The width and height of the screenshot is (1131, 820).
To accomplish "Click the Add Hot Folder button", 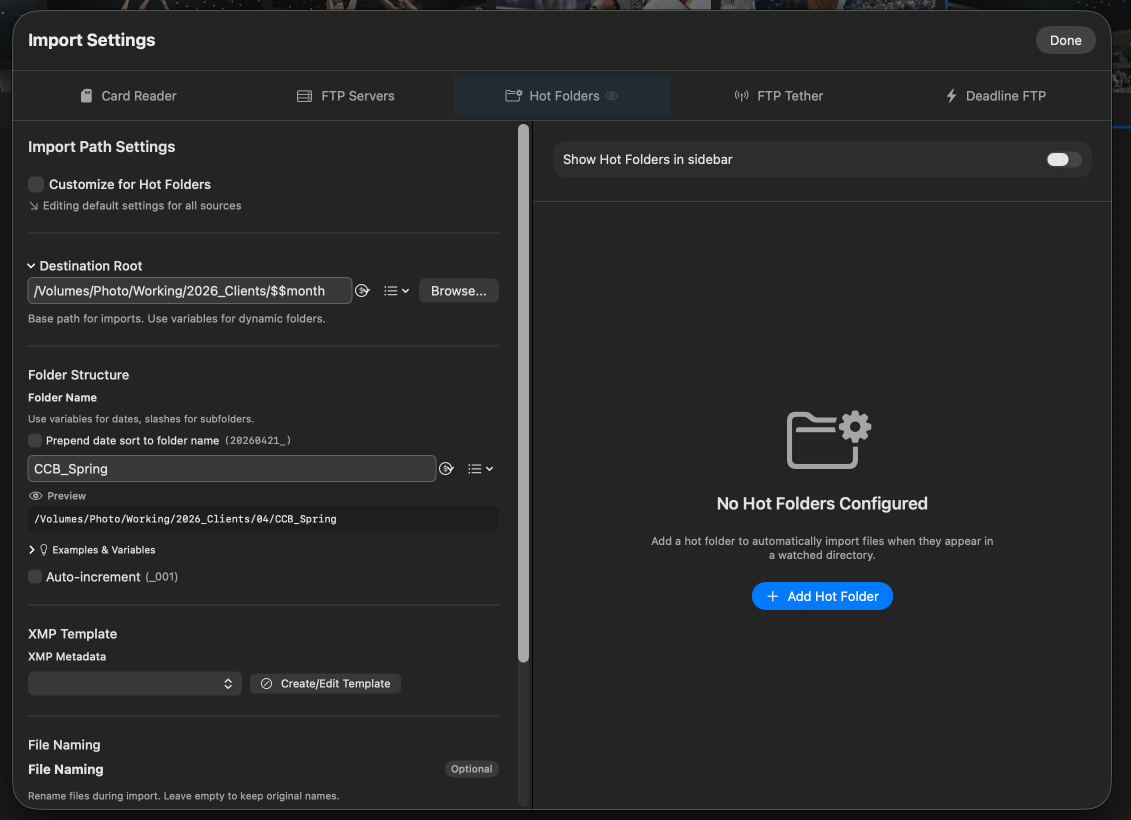I will pyautogui.click(x=822, y=596).
